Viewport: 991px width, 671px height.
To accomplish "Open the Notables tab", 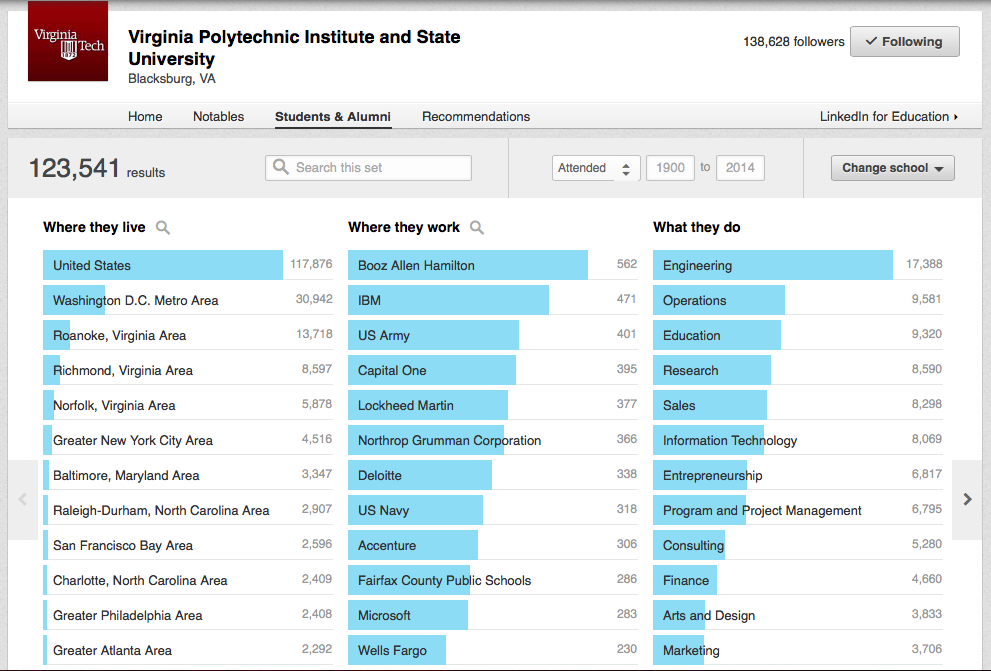I will pyautogui.click(x=218, y=116).
